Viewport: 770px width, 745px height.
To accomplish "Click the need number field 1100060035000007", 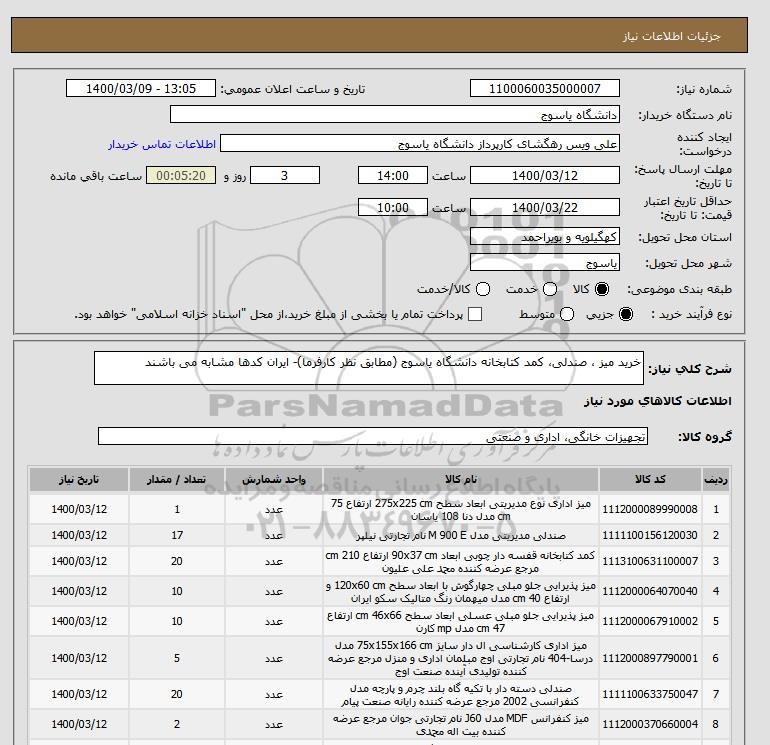I will point(545,88).
